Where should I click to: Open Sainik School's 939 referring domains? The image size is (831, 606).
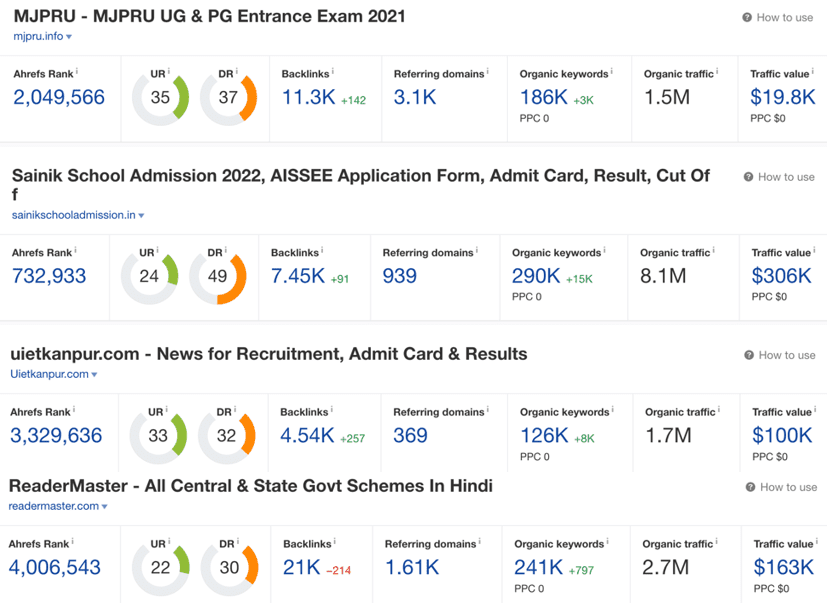coord(400,276)
